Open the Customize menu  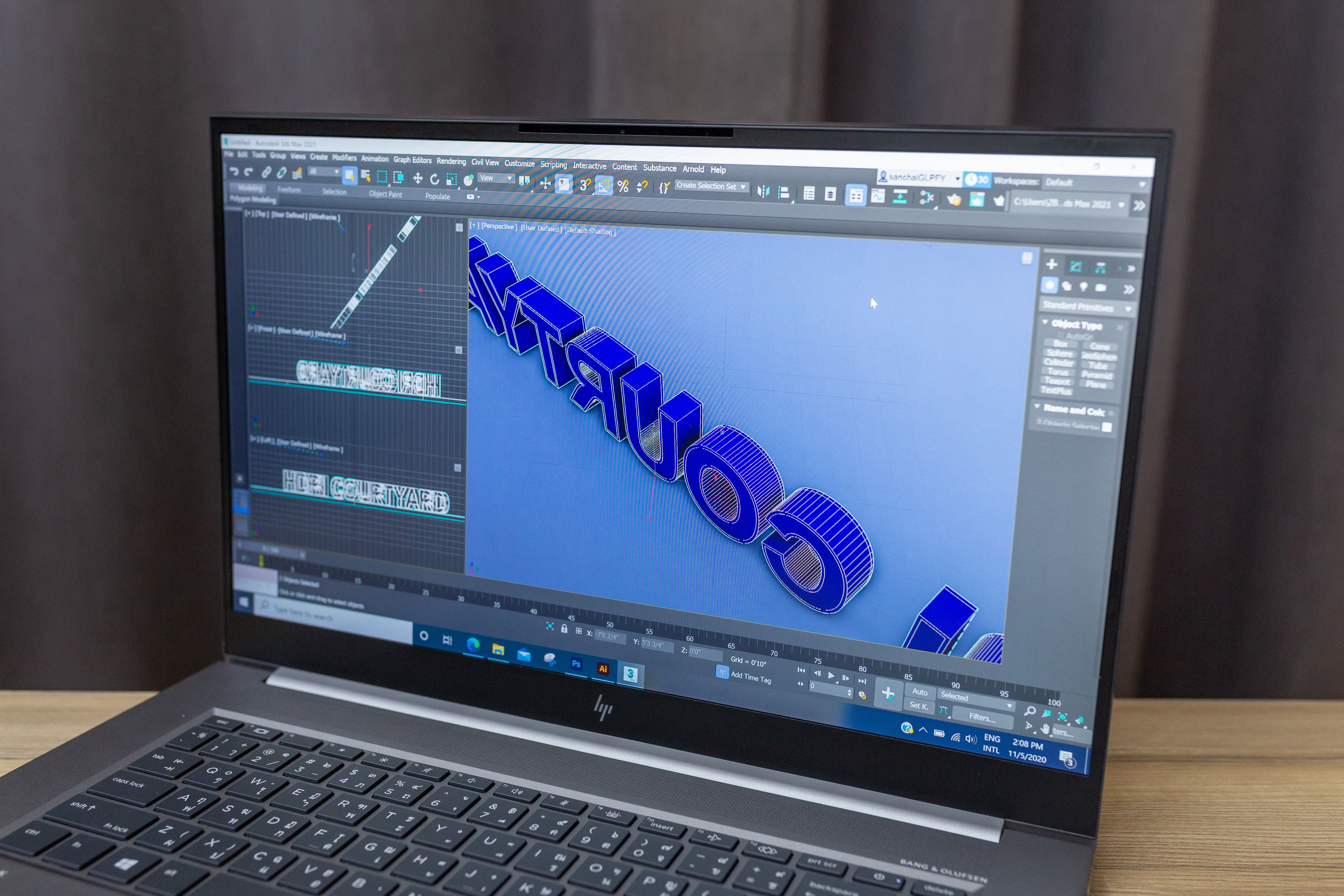(x=519, y=163)
